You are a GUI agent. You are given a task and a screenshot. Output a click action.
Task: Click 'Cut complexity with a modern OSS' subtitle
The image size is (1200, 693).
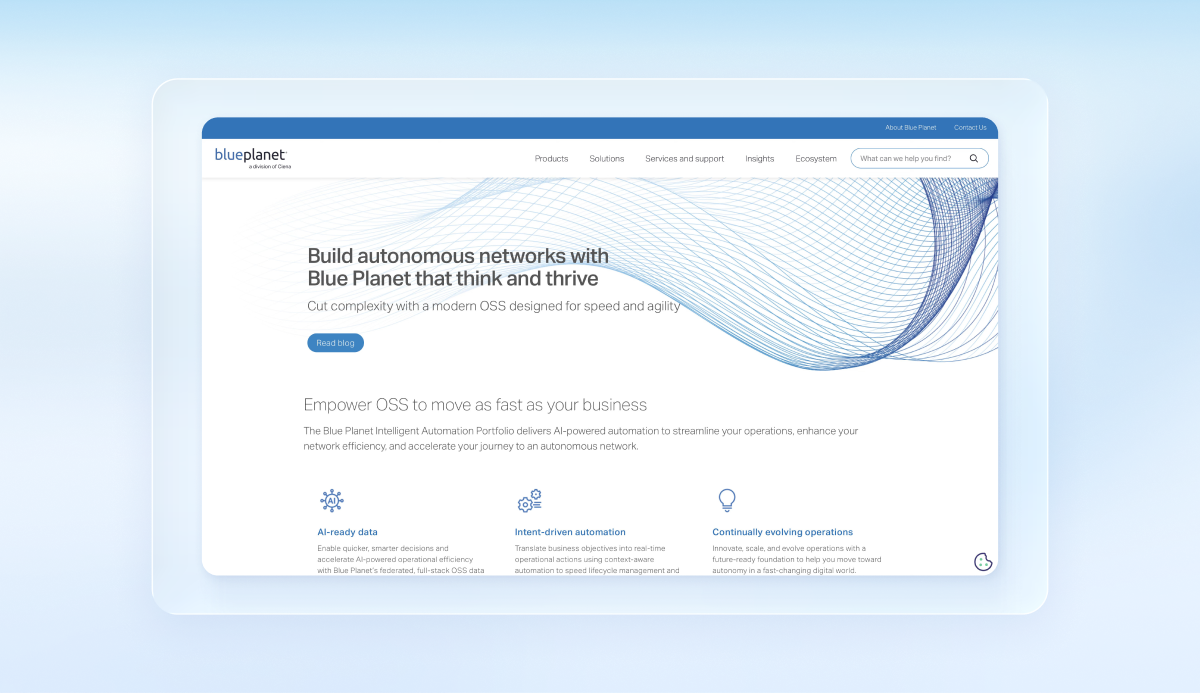pos(494,306)
